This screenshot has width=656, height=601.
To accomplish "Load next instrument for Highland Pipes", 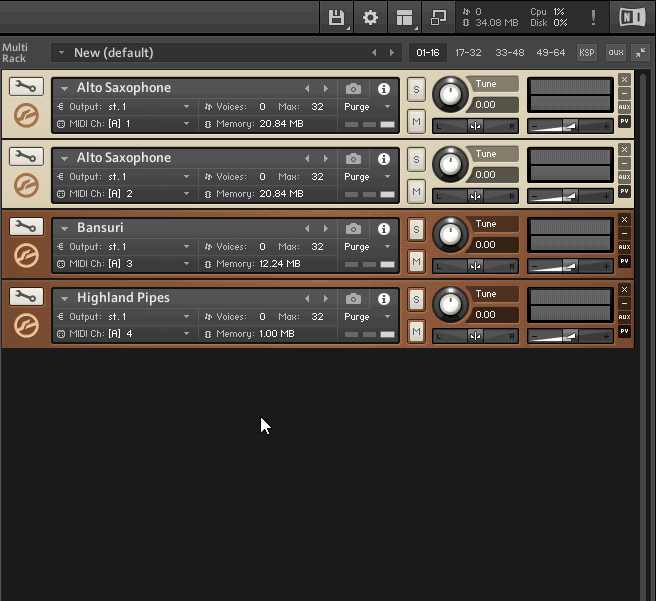I will (325, 299).
